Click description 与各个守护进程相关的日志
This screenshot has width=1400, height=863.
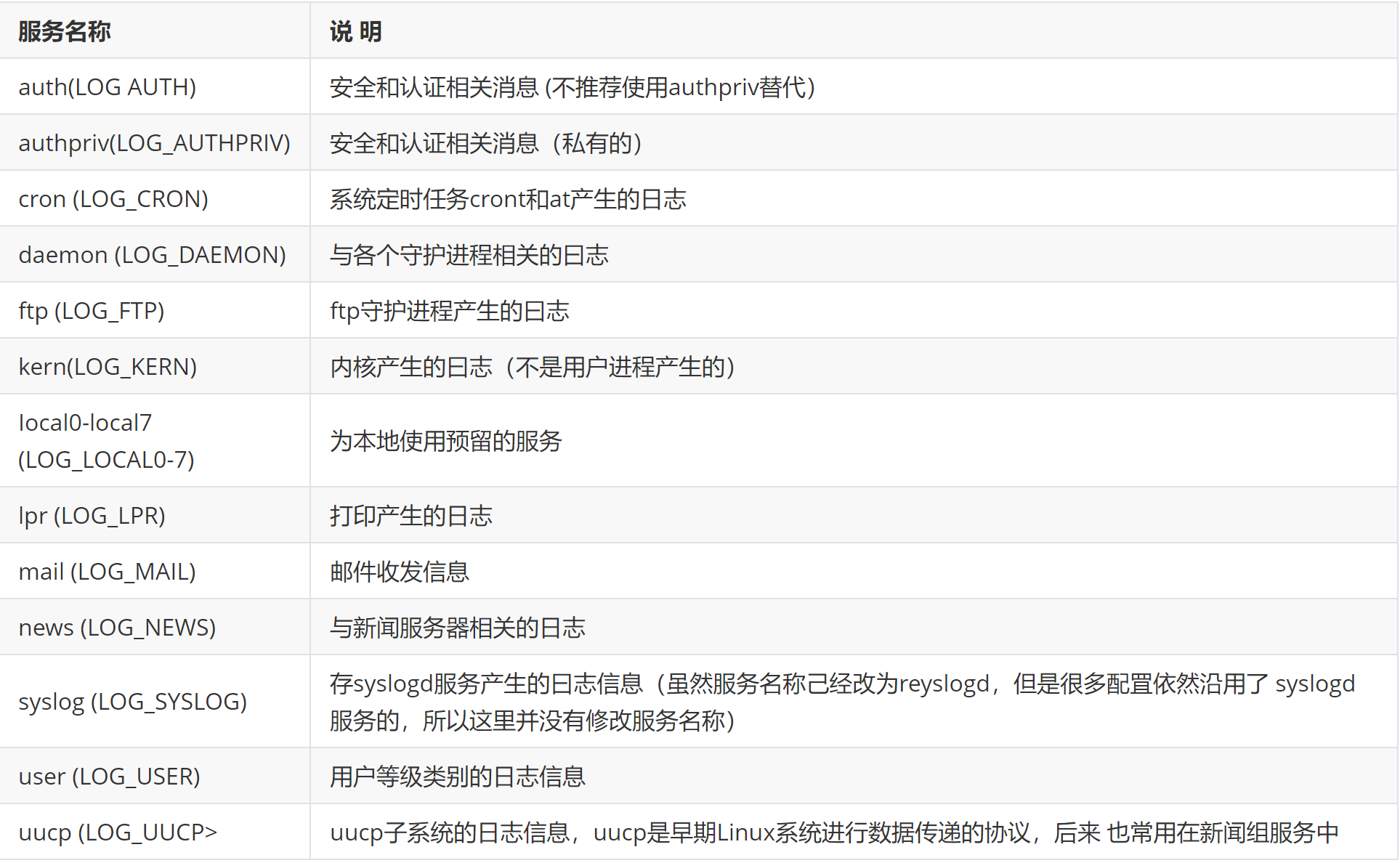coord(469,255)
